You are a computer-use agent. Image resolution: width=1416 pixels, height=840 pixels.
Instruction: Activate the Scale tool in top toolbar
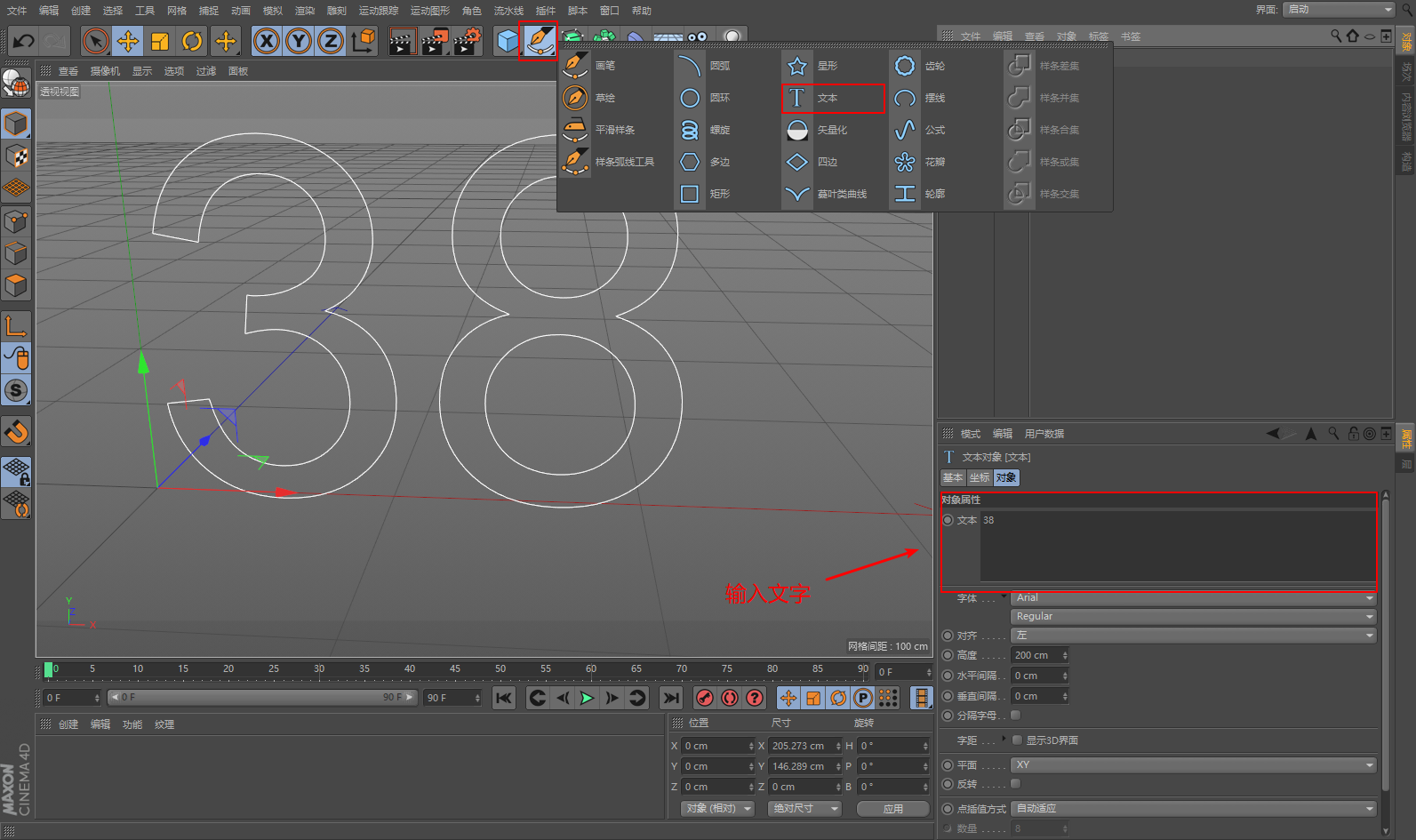tap(160, 41)
